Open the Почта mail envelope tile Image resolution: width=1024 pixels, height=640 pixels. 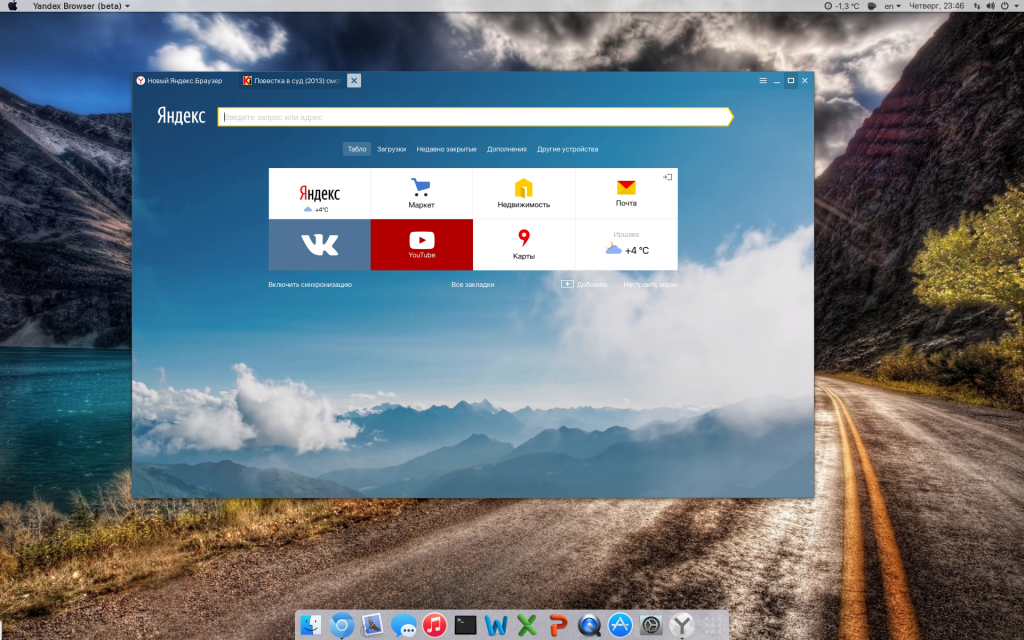(x=626, y=194)
